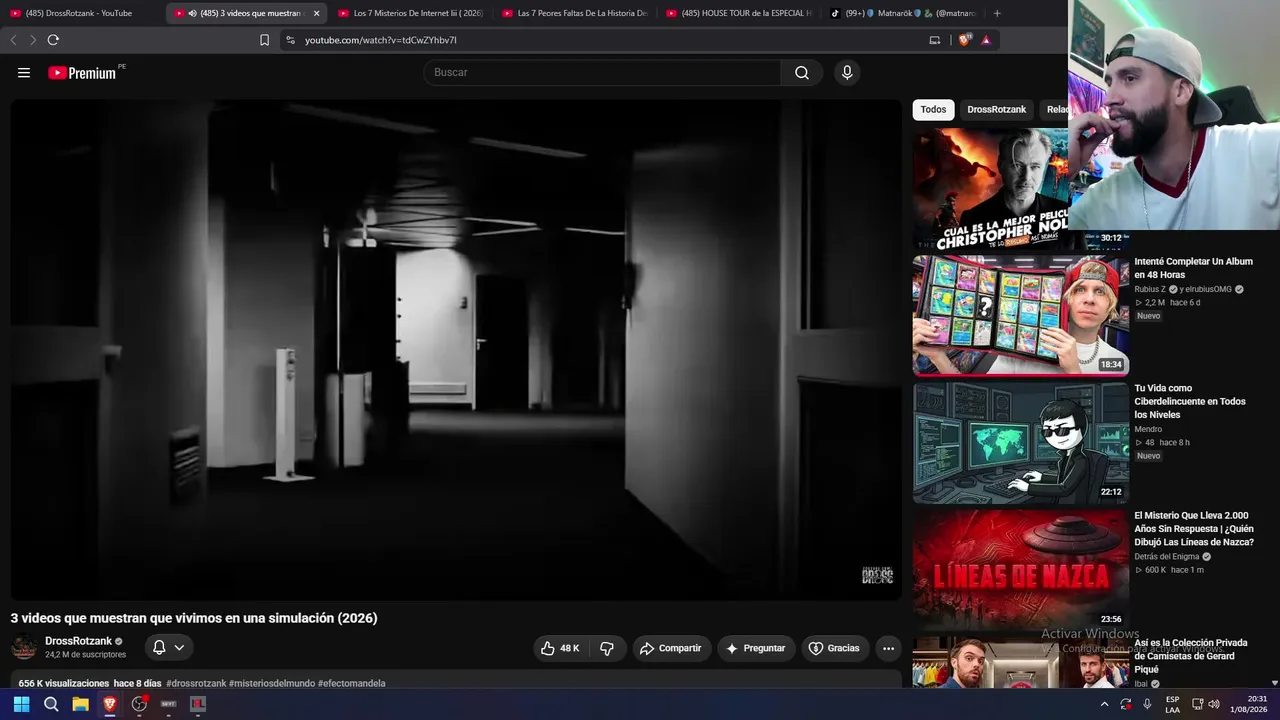
Task: Switch to the HOUSE TOUR tab
Action: (x=737, y=13)
